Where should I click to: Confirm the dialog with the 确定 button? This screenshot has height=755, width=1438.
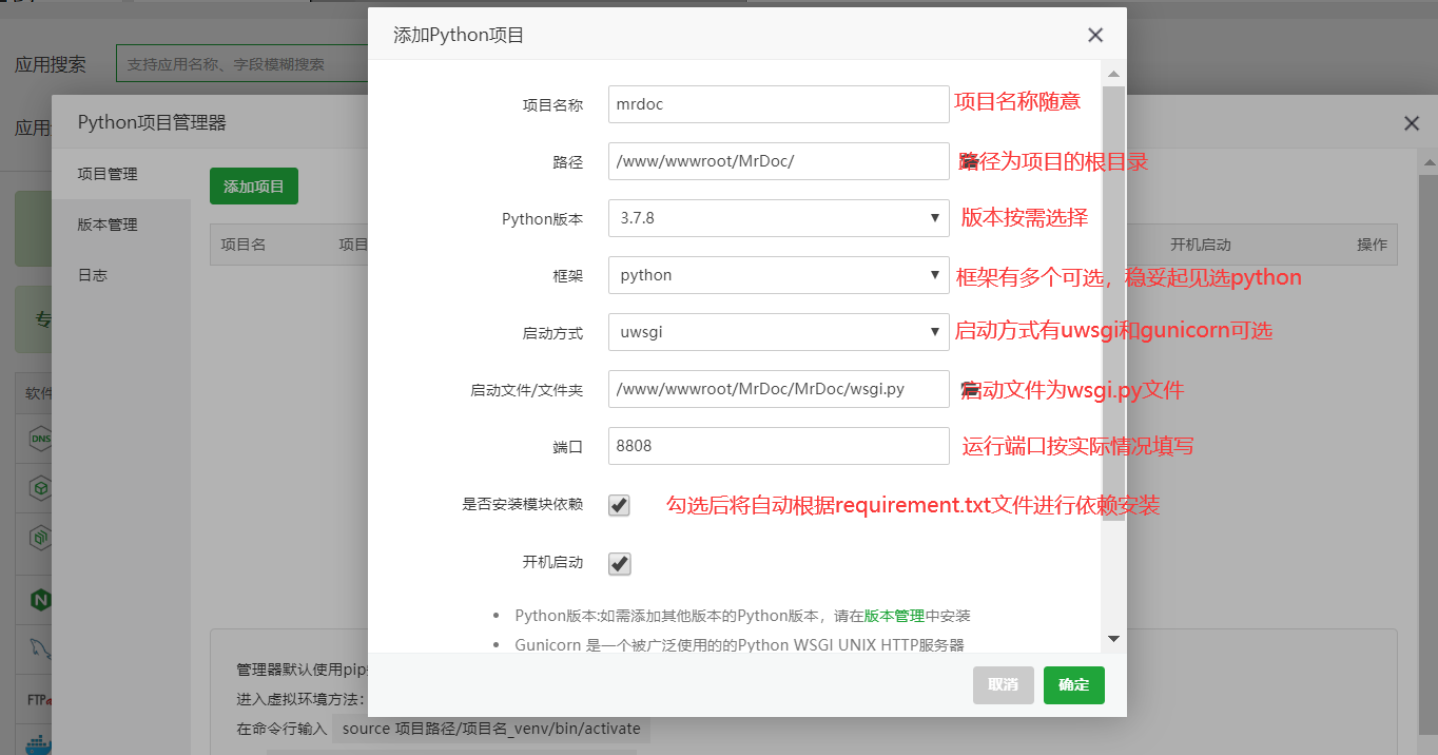coord(1073,685)
